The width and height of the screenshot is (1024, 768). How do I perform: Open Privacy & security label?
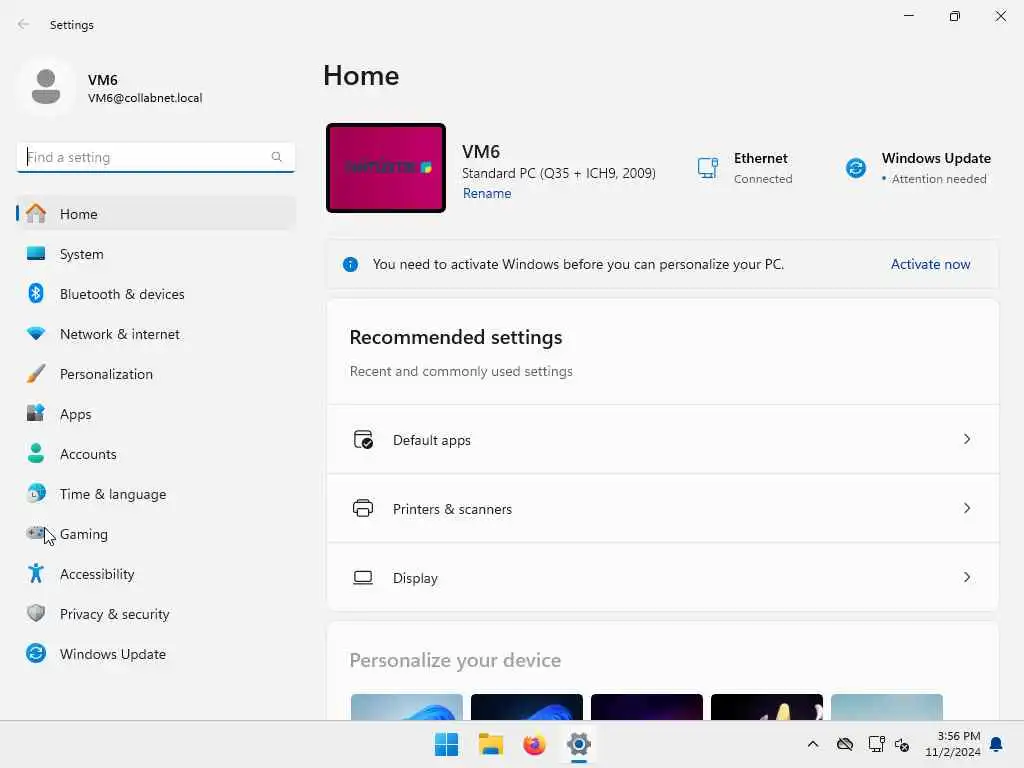(x=114, y=614)
